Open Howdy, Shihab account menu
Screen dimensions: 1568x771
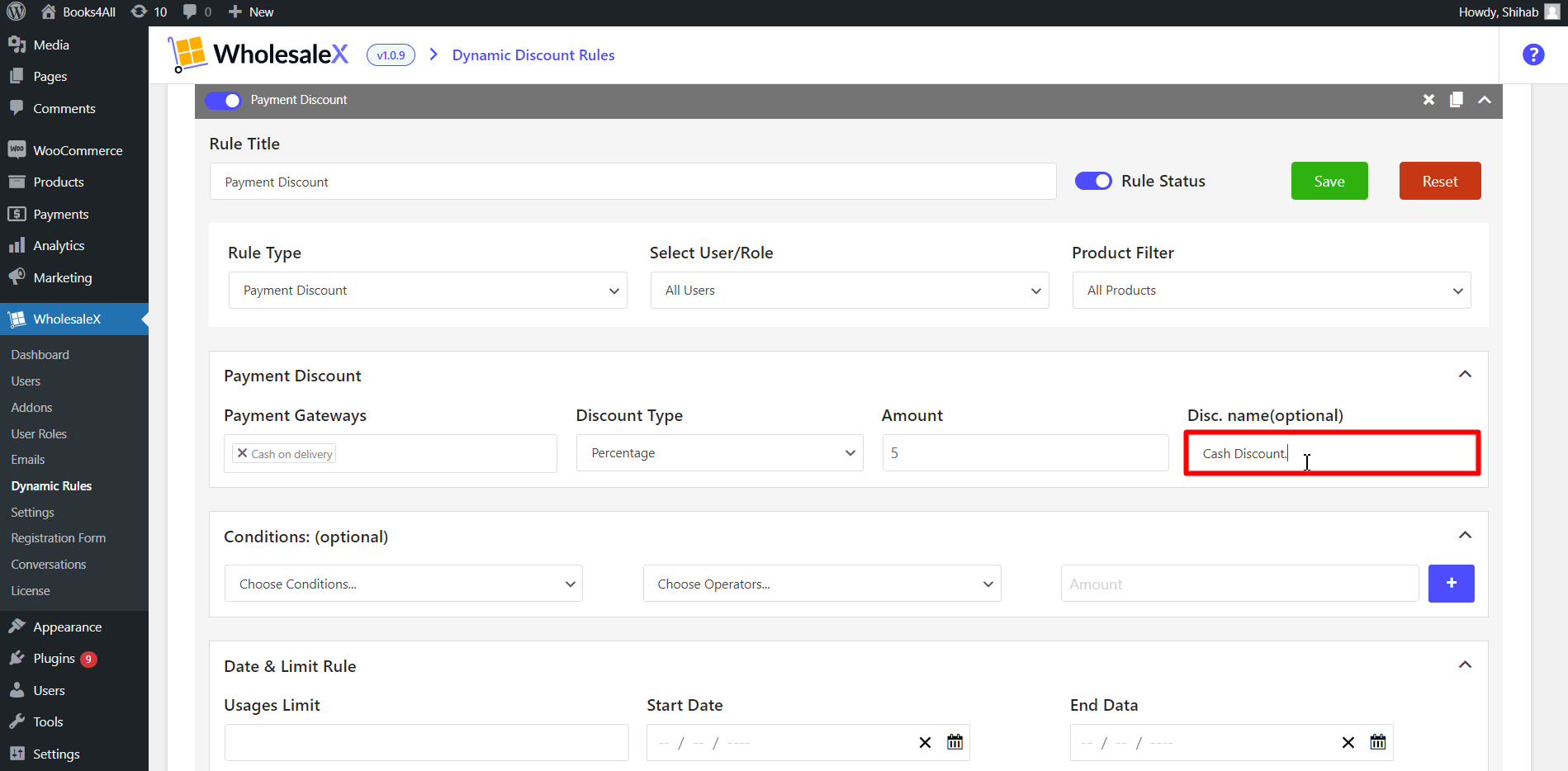click(x=1509, y=12)
